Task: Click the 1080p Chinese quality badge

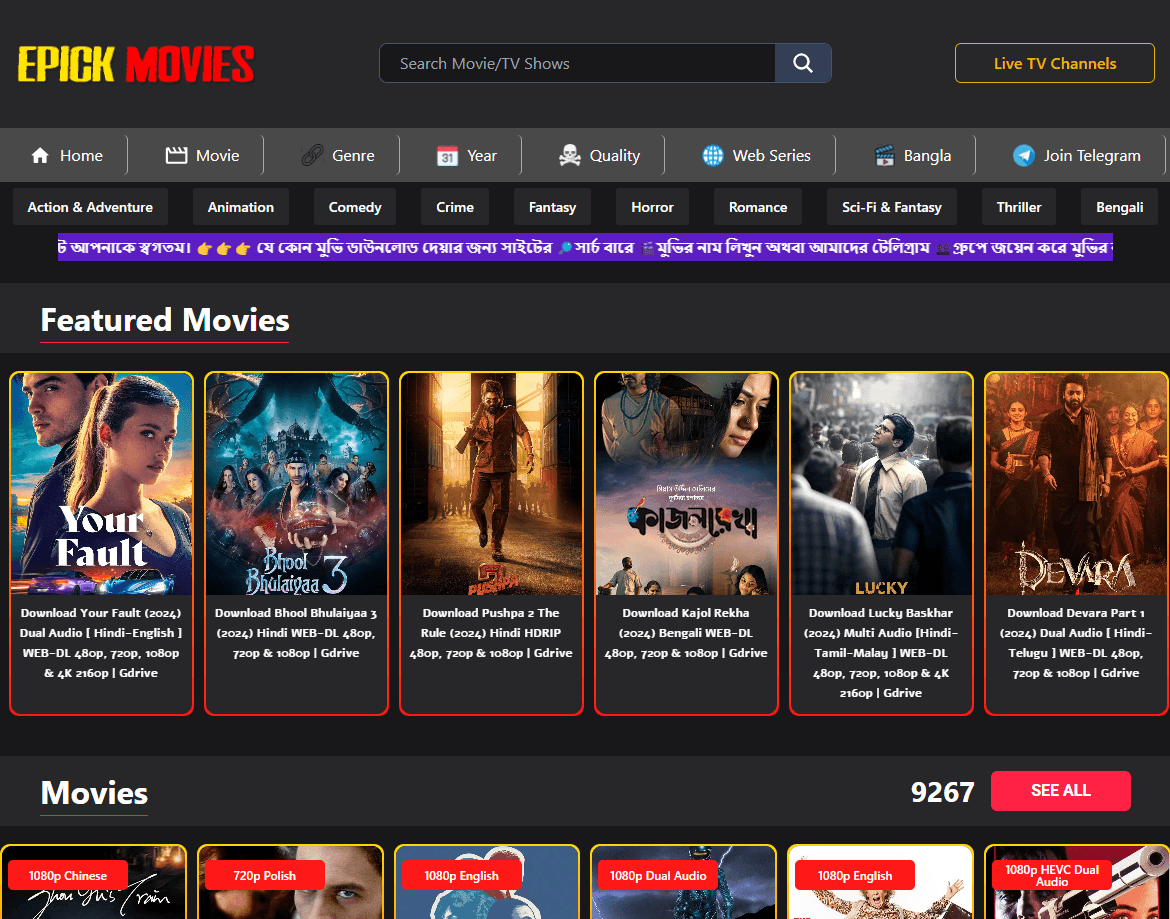Action: click(68, 876)
